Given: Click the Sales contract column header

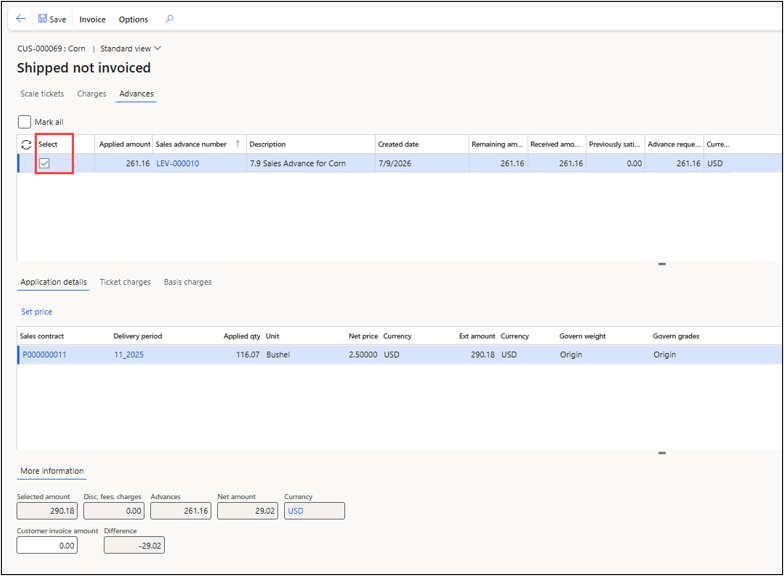Looking at the screenshot, I should pyautogui.click(x=42, y=336).
